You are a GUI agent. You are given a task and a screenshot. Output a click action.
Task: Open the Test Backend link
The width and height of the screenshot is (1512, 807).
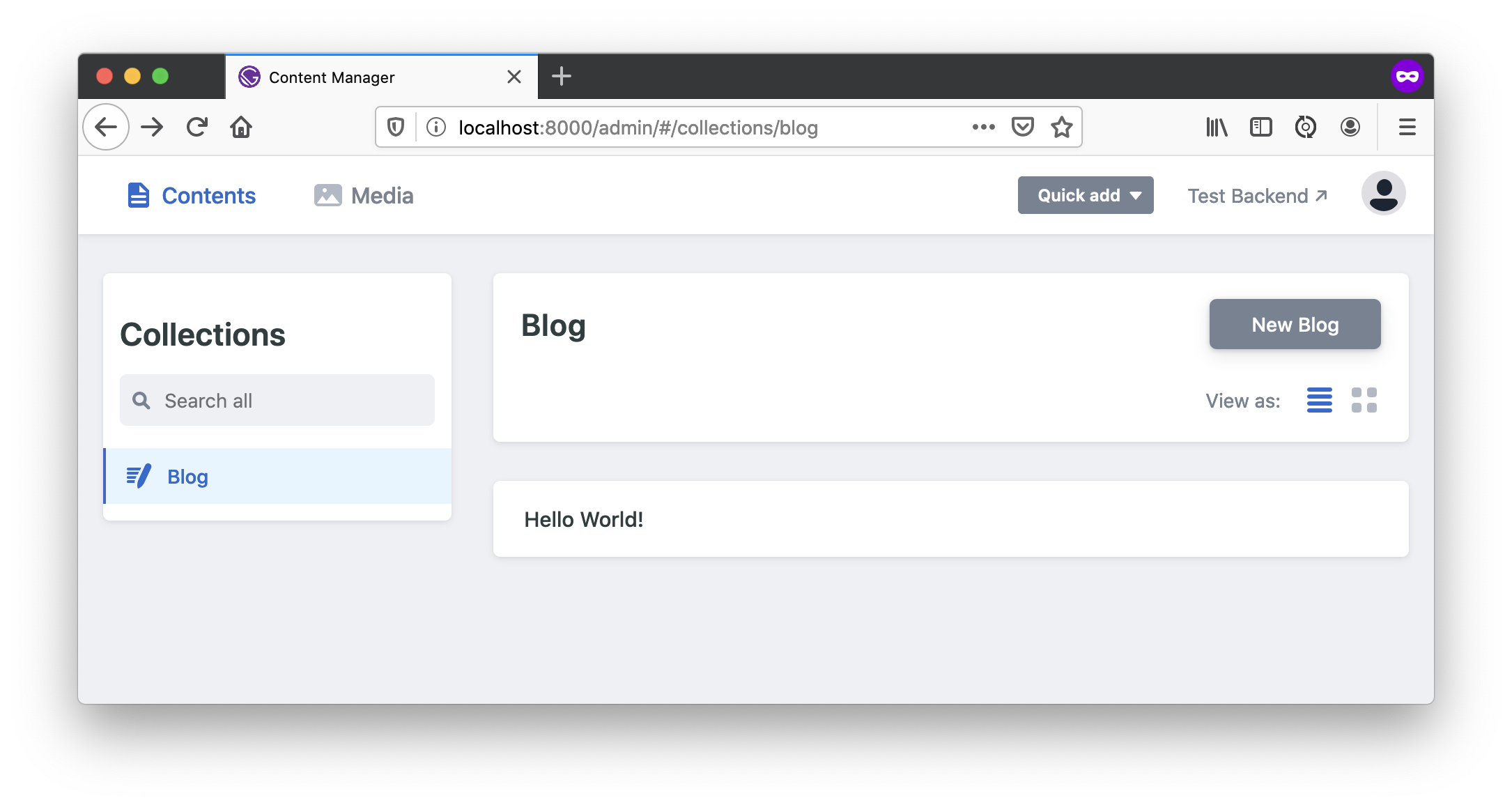[x=1257, y=196]
